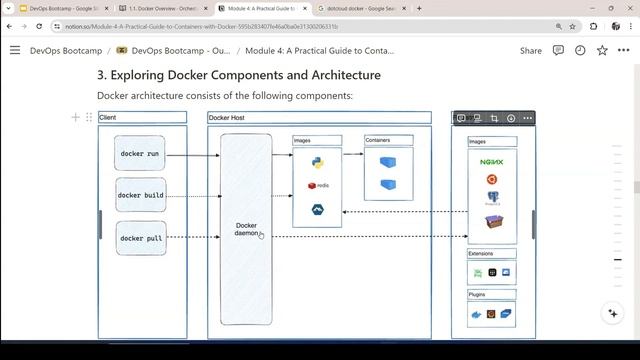
Task: Close the DevOps Bootcamp Google Slides tab
Action: 107,8
